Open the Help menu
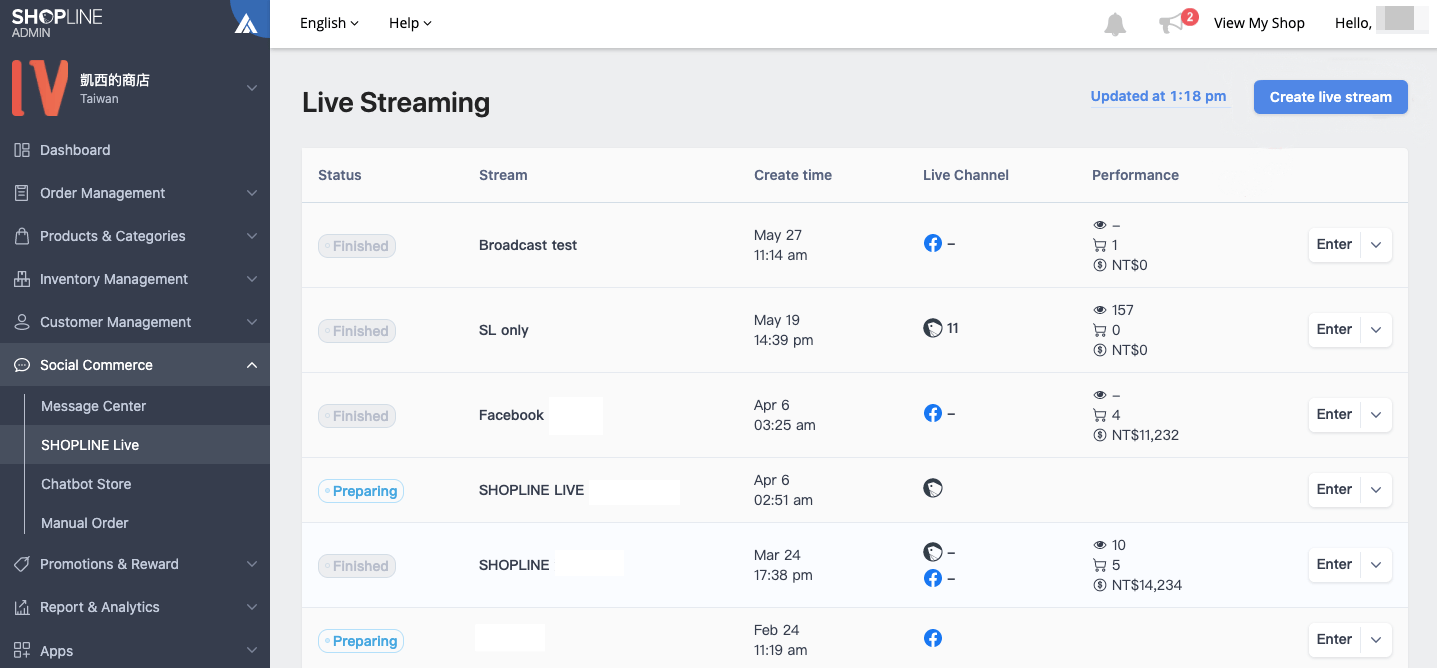The image size is (1437, 668). pyautogui.click(x=410, y=22)
